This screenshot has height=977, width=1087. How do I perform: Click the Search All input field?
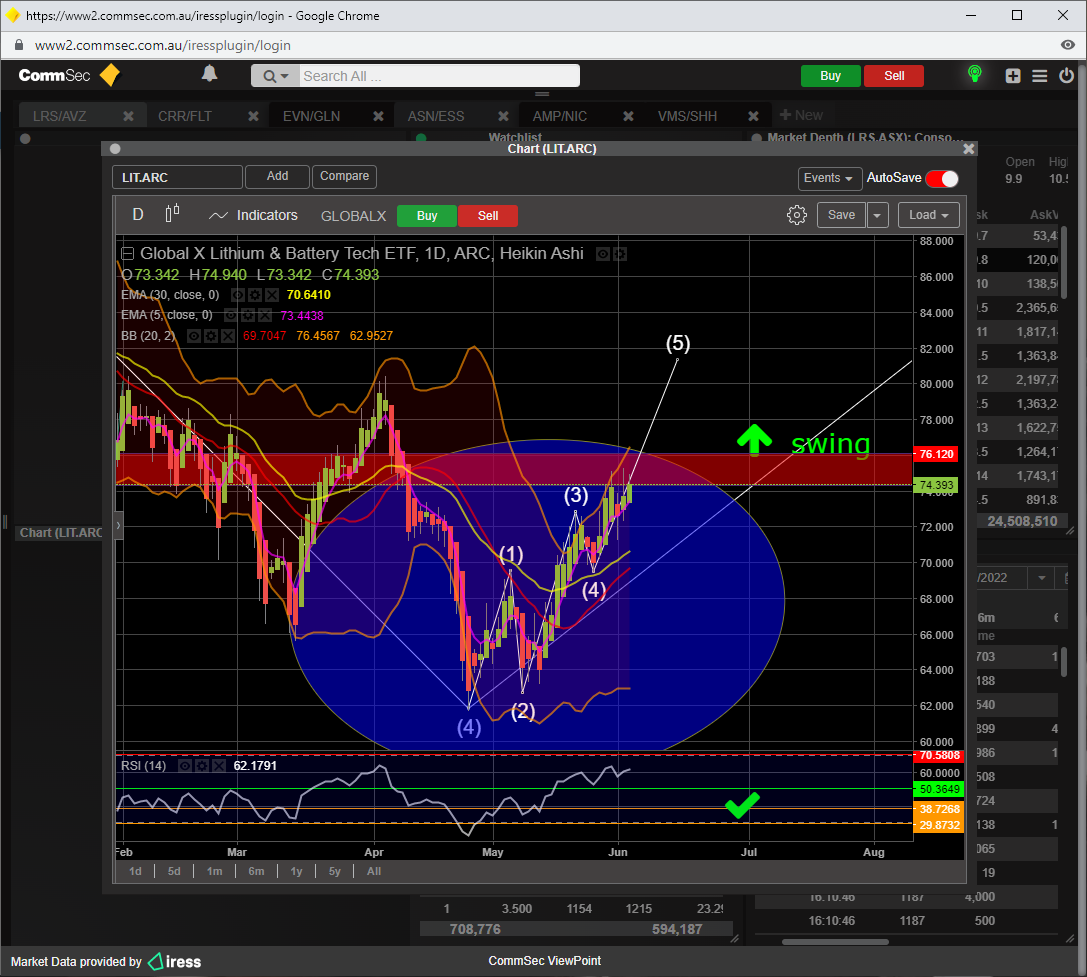tap(437, 76)
